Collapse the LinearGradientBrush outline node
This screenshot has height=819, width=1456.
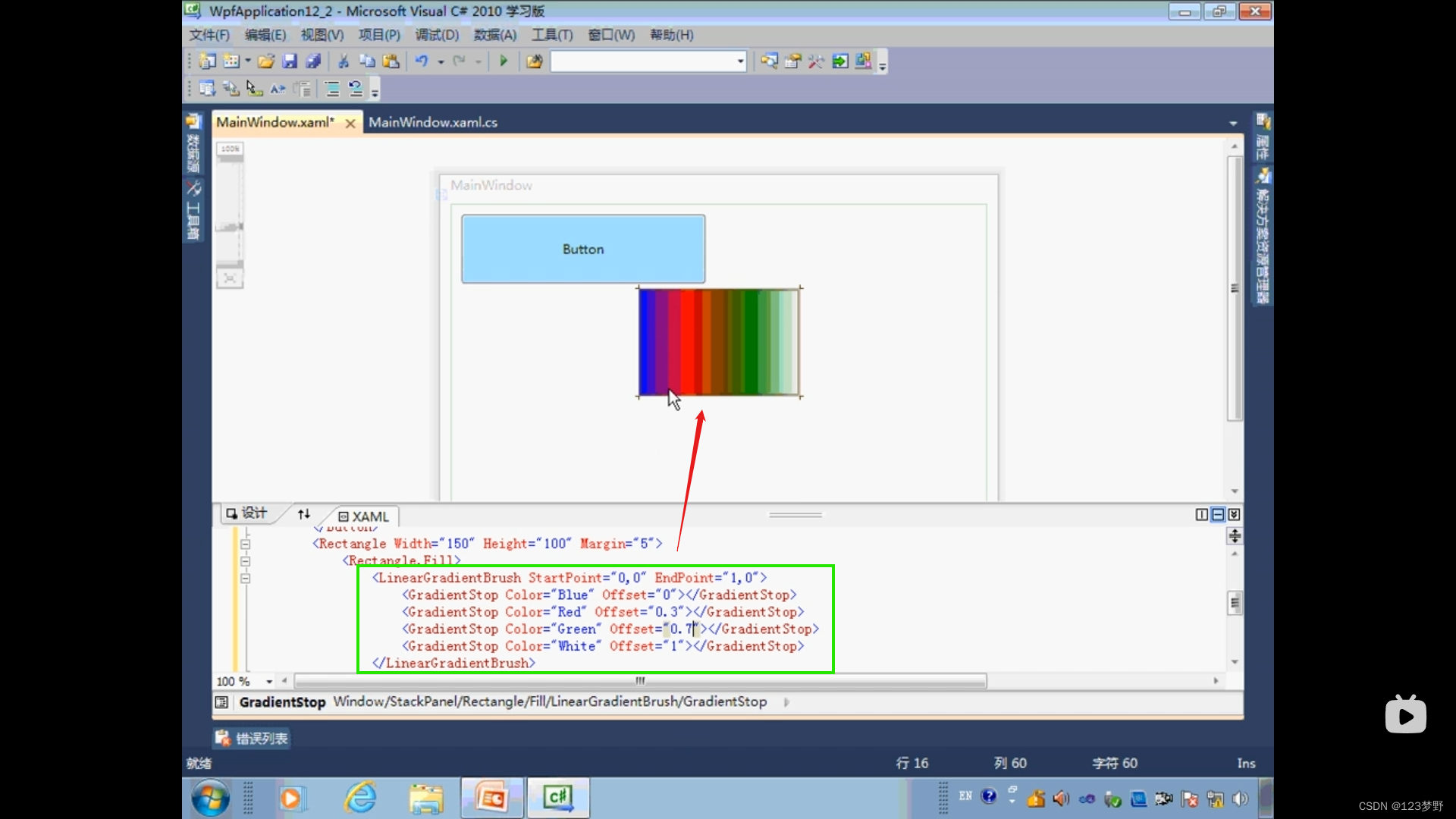click(245, 578)
